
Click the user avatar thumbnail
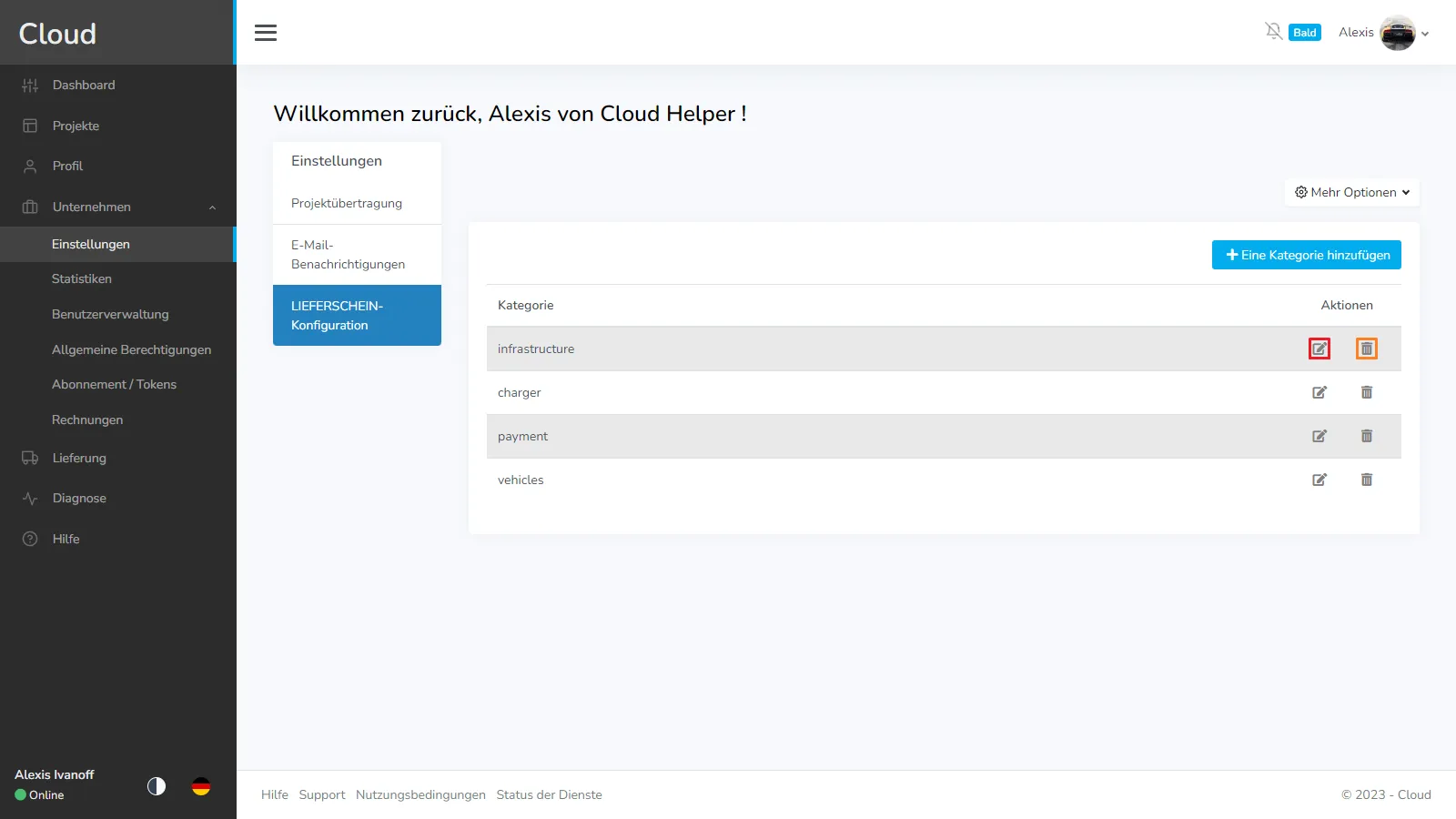click(x=1397, y=34)
